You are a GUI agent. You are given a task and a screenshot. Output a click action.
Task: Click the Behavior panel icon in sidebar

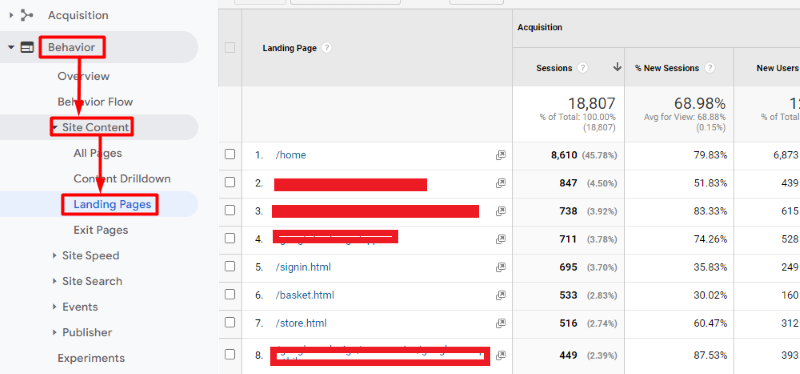[x=27, y=47]
